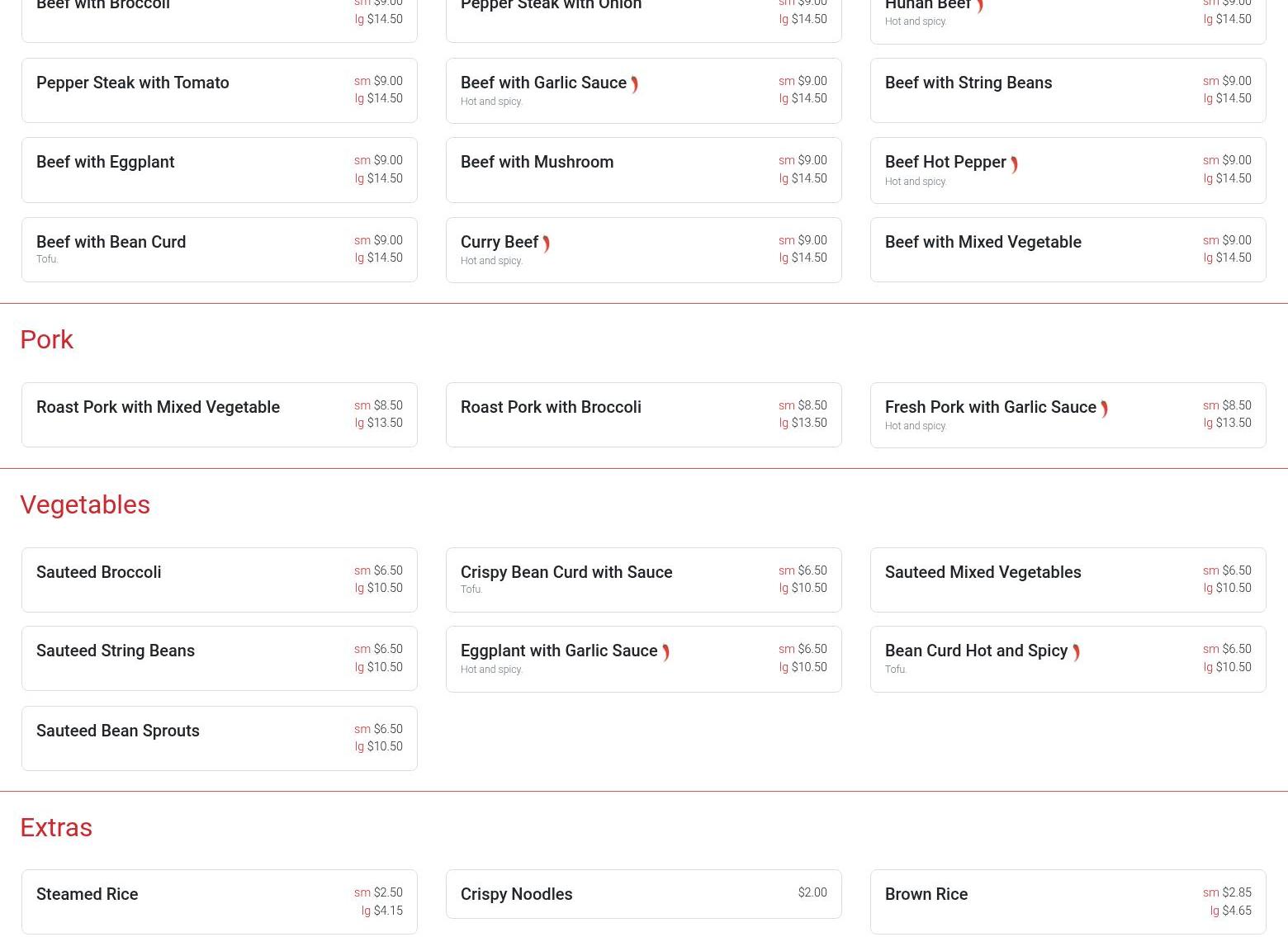Click the pepper icon next to Fresh Pork with Garlic Sauce

1104,409
